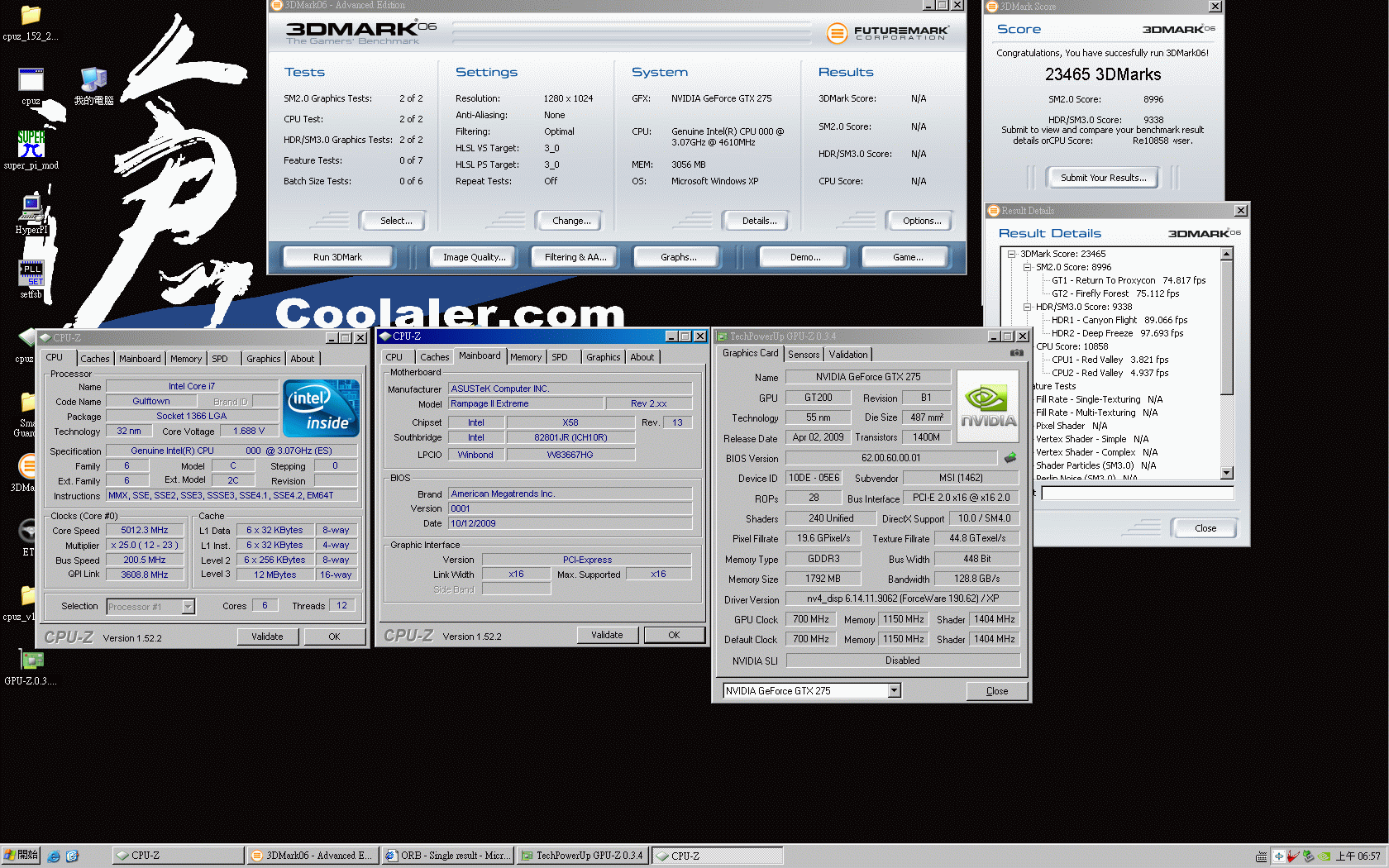Select HDR2 - Deep Freeze row
Image resolution: width=1389 pixels, height=868 pixels.
tap(1117, 334)
